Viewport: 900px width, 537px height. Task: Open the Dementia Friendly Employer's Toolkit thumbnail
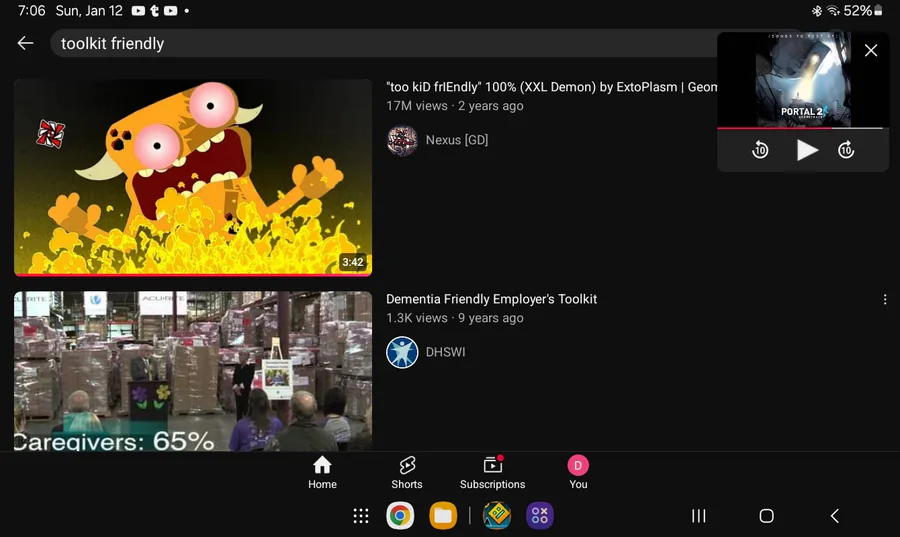click(x=193, y=371)
